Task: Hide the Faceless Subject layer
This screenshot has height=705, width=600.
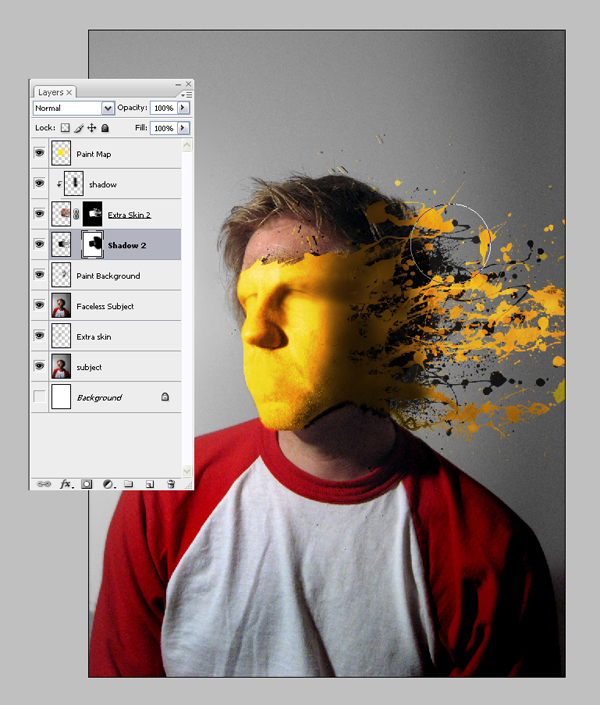Action: click(x=40, y=305)
